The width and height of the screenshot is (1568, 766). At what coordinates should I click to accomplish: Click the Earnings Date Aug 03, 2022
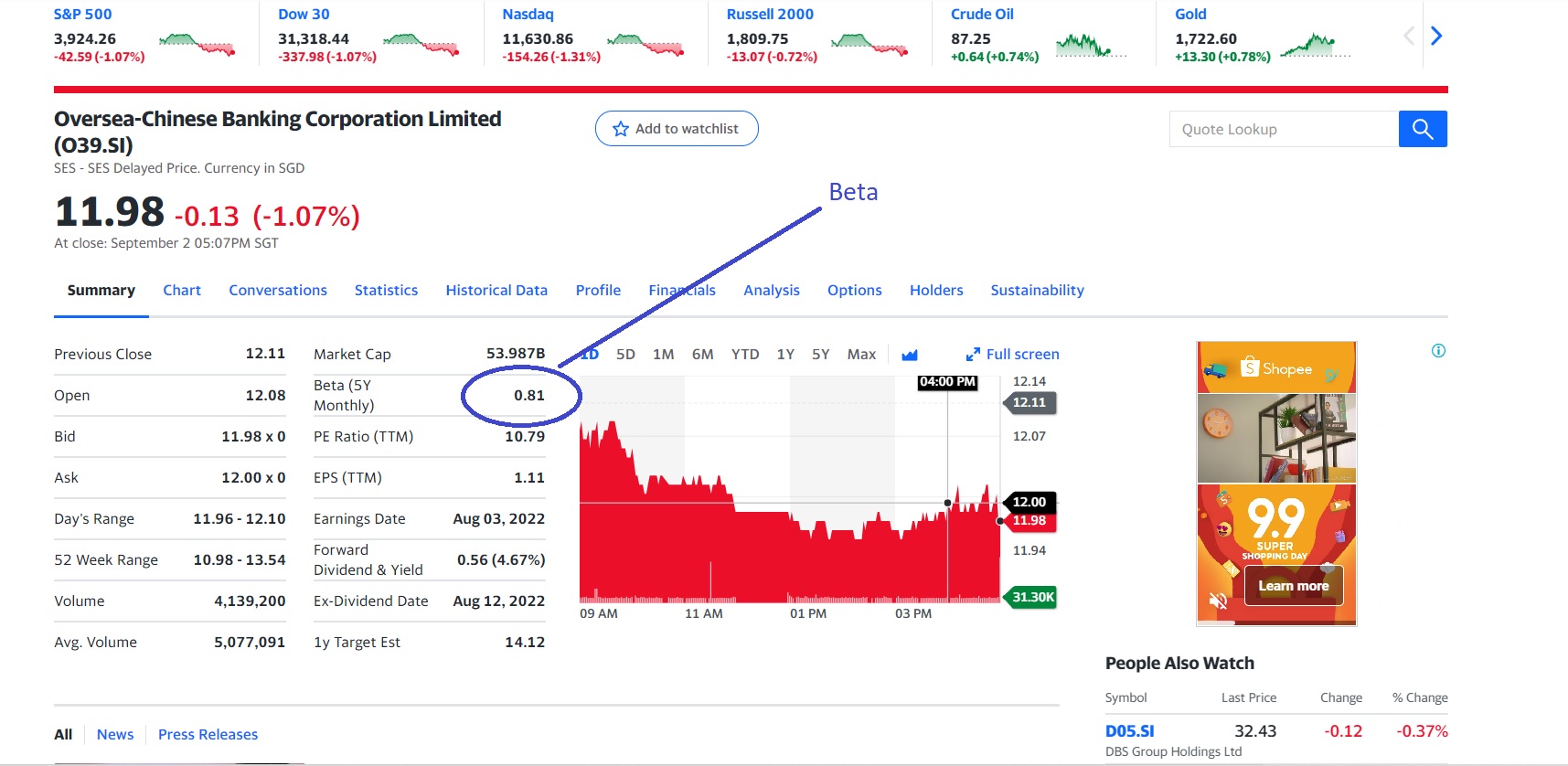click(x=499, y=518)
